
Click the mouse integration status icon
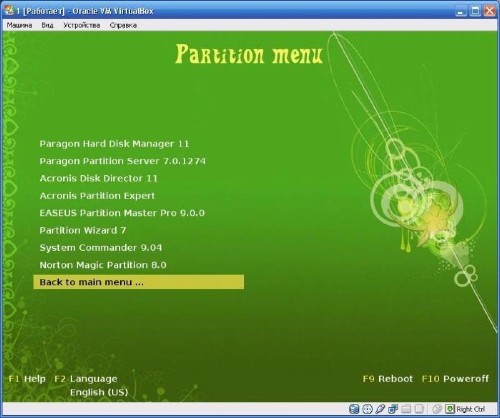437,409
